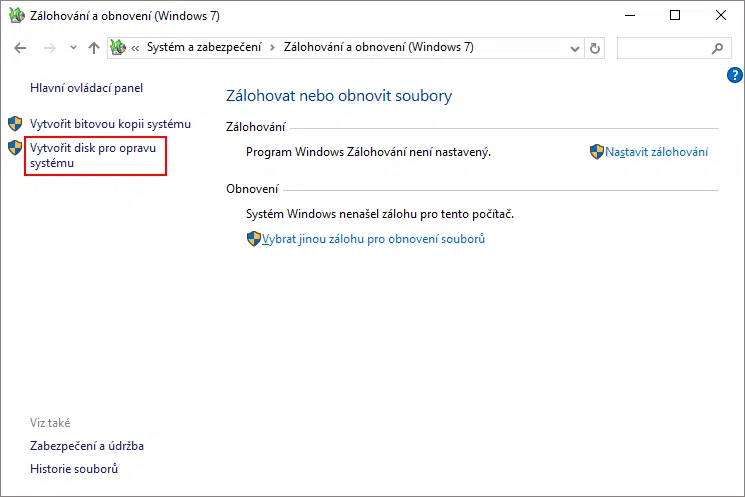Click the breadcrumb overflow double chevron

point(135,48)
